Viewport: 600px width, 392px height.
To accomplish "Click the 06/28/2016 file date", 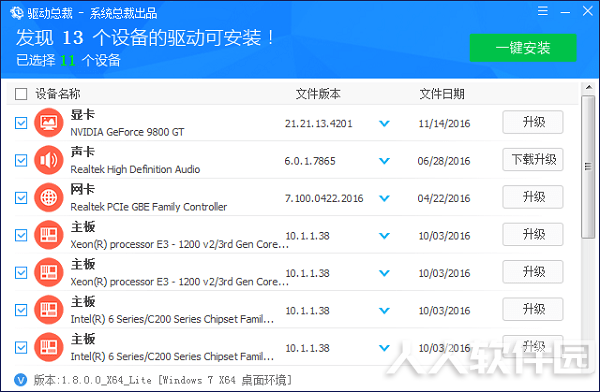I will point(444,161).
